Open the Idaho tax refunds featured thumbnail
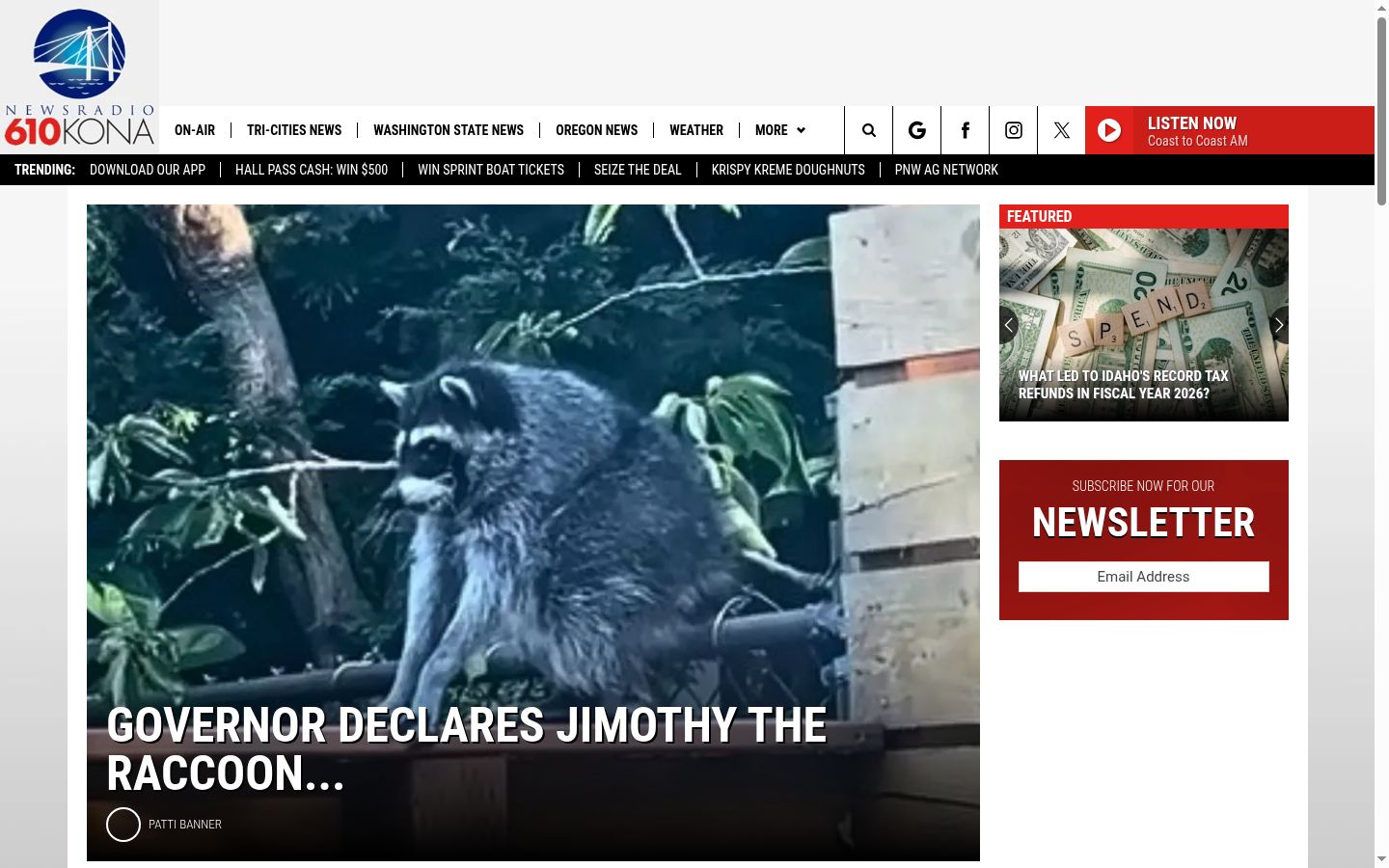 click(1144, 325)
